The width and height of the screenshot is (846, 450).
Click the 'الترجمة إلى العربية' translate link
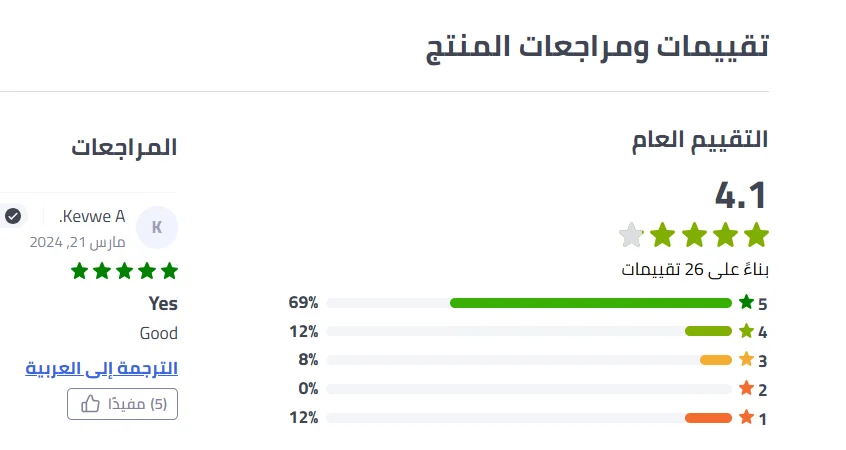pos(101,368)
